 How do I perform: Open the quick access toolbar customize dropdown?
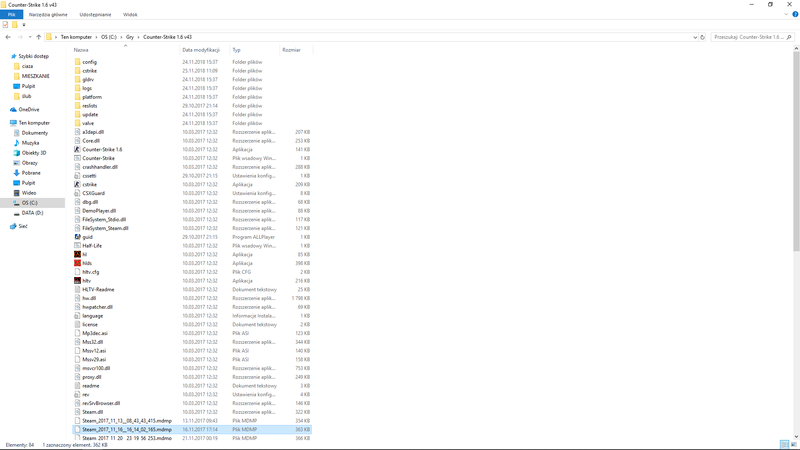pos(24,25)
